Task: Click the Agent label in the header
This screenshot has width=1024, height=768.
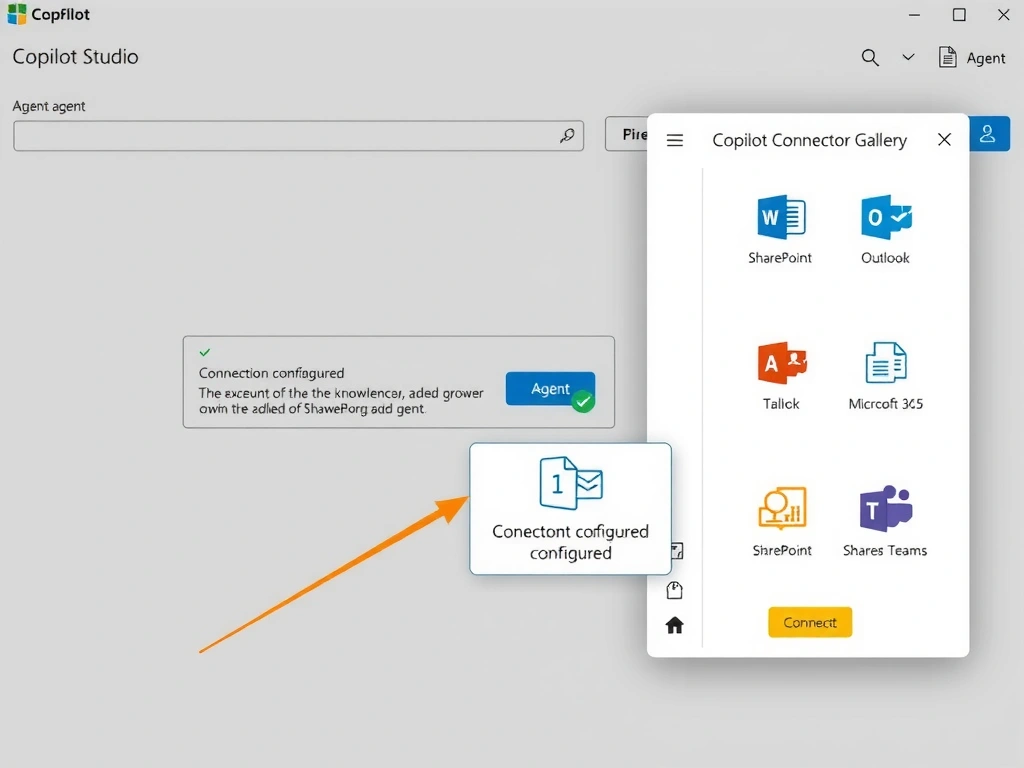Action: [985, 58]
